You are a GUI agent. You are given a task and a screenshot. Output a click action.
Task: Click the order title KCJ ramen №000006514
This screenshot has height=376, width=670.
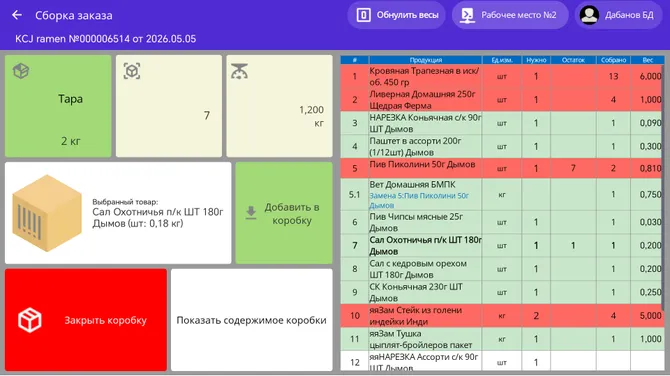[x=73, y=39]
